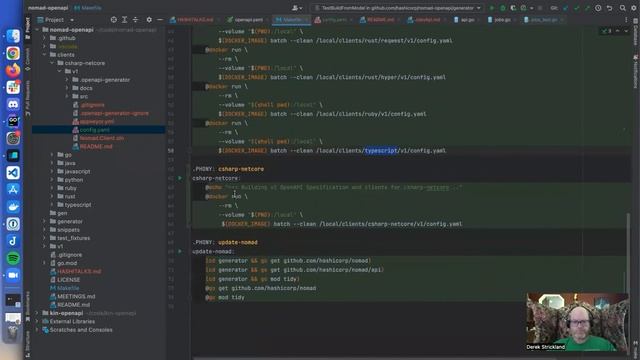The image size is (640, 360).
Task: Click run gutter arrow beside update-nomad target
Action: pos(180,251)
